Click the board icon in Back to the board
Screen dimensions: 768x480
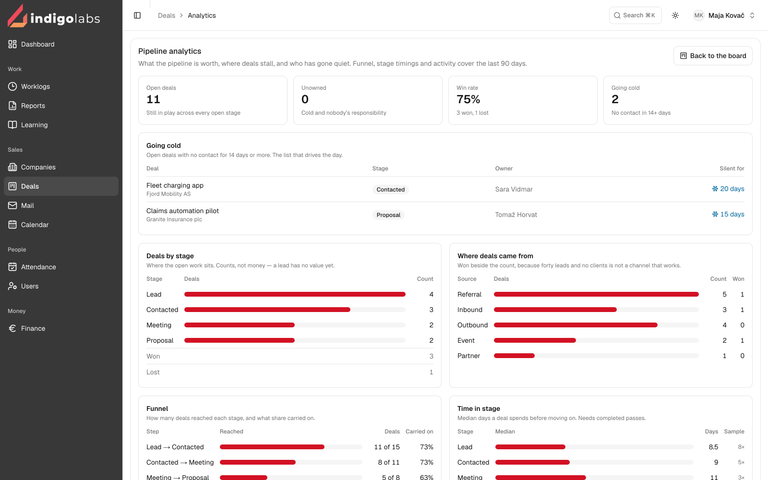683,56
